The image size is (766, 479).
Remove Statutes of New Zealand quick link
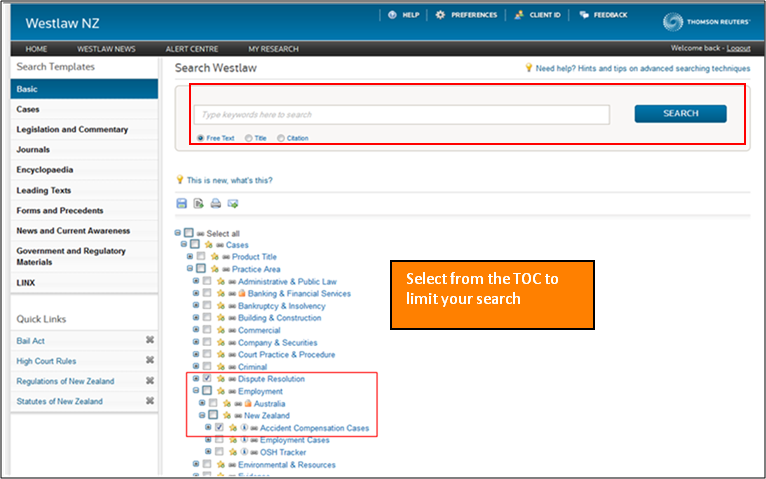pyautogui.click(x=150, y=400)
